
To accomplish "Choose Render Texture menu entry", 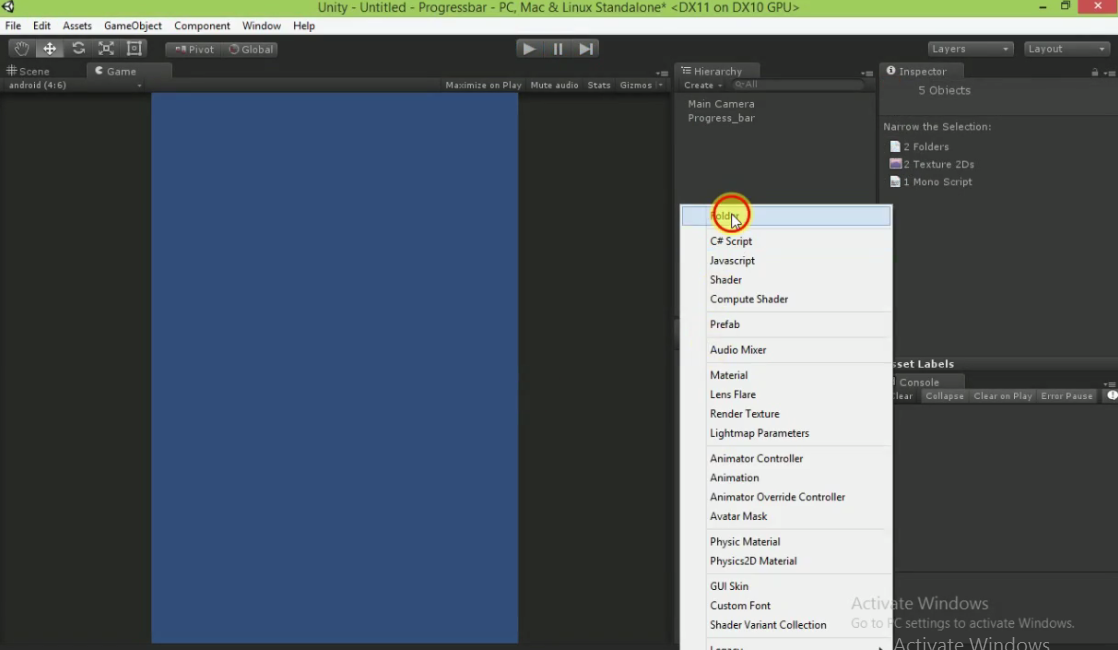I will point(786,414).
